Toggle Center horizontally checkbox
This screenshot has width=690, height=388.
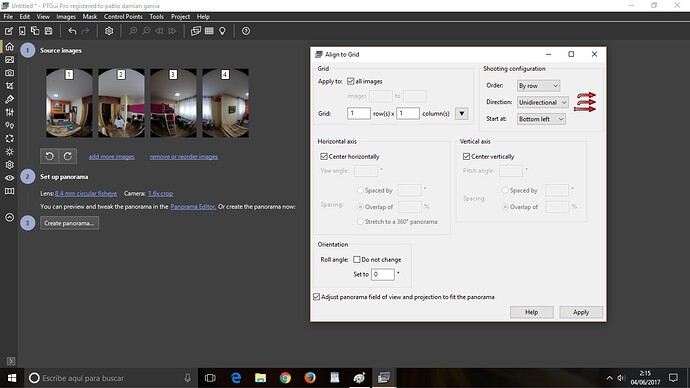(x=324, y=156)
